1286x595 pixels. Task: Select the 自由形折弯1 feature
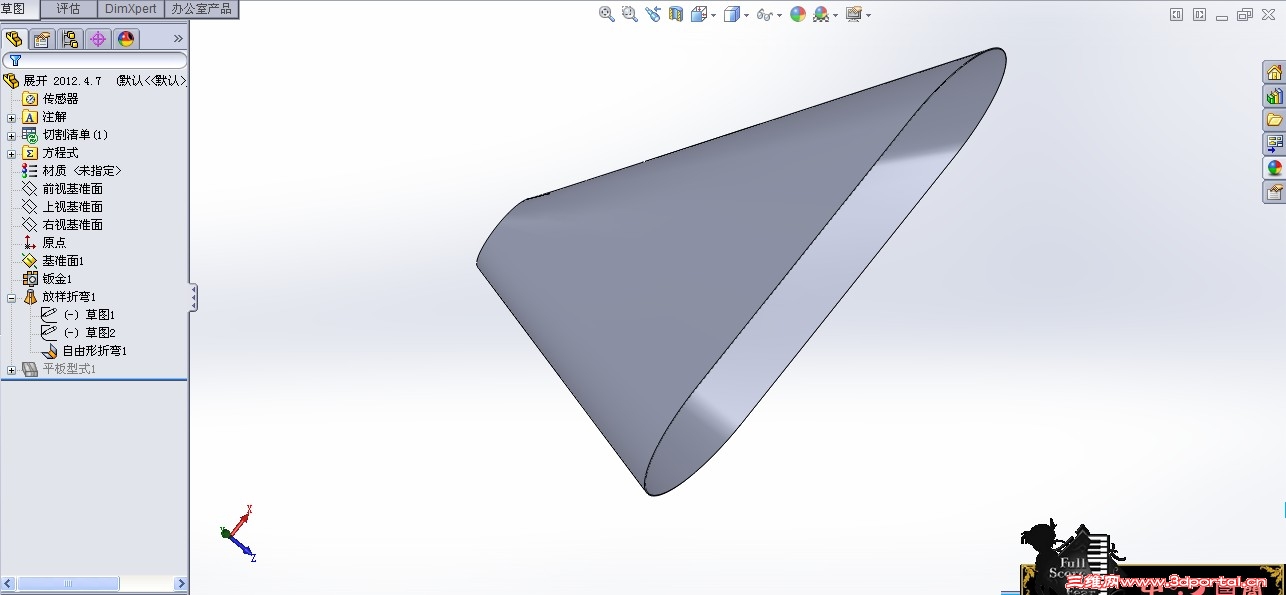point(84,350)
